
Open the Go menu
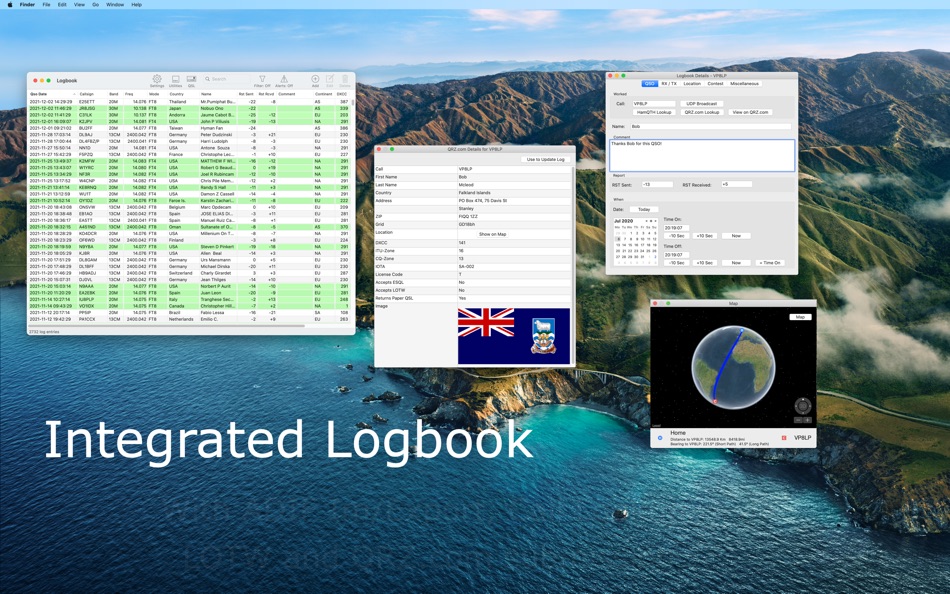[95, 4]
